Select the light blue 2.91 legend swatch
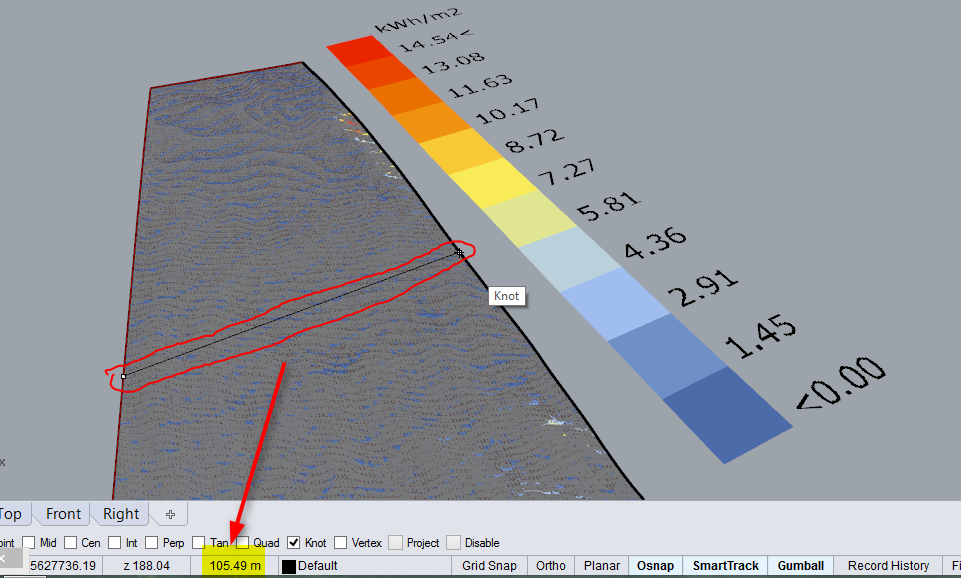Image resolution: width=961 pixels, height=578 pixels. 616,304
